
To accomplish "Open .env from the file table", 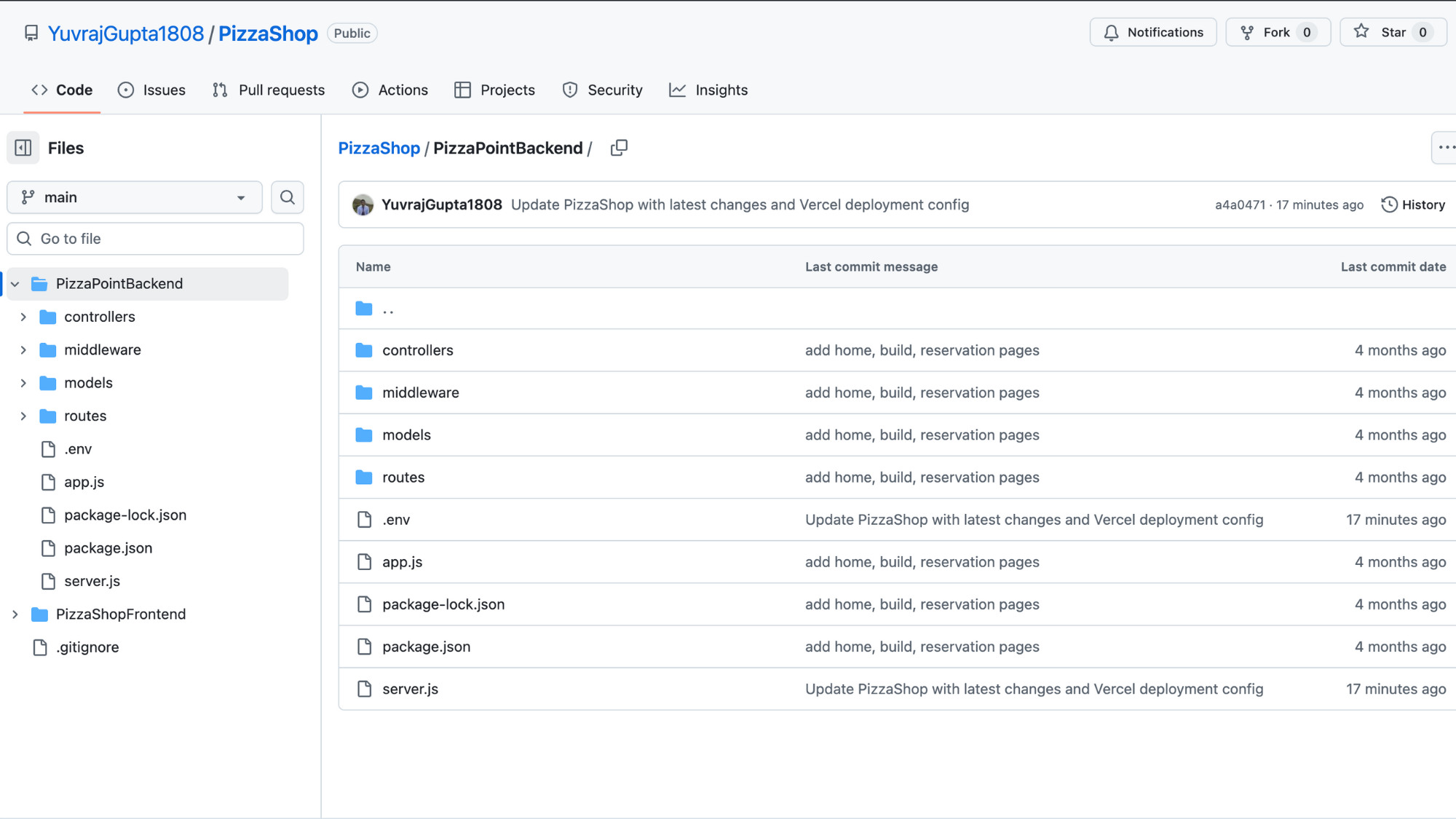I will pyautogui.click(x=397, y=520).
